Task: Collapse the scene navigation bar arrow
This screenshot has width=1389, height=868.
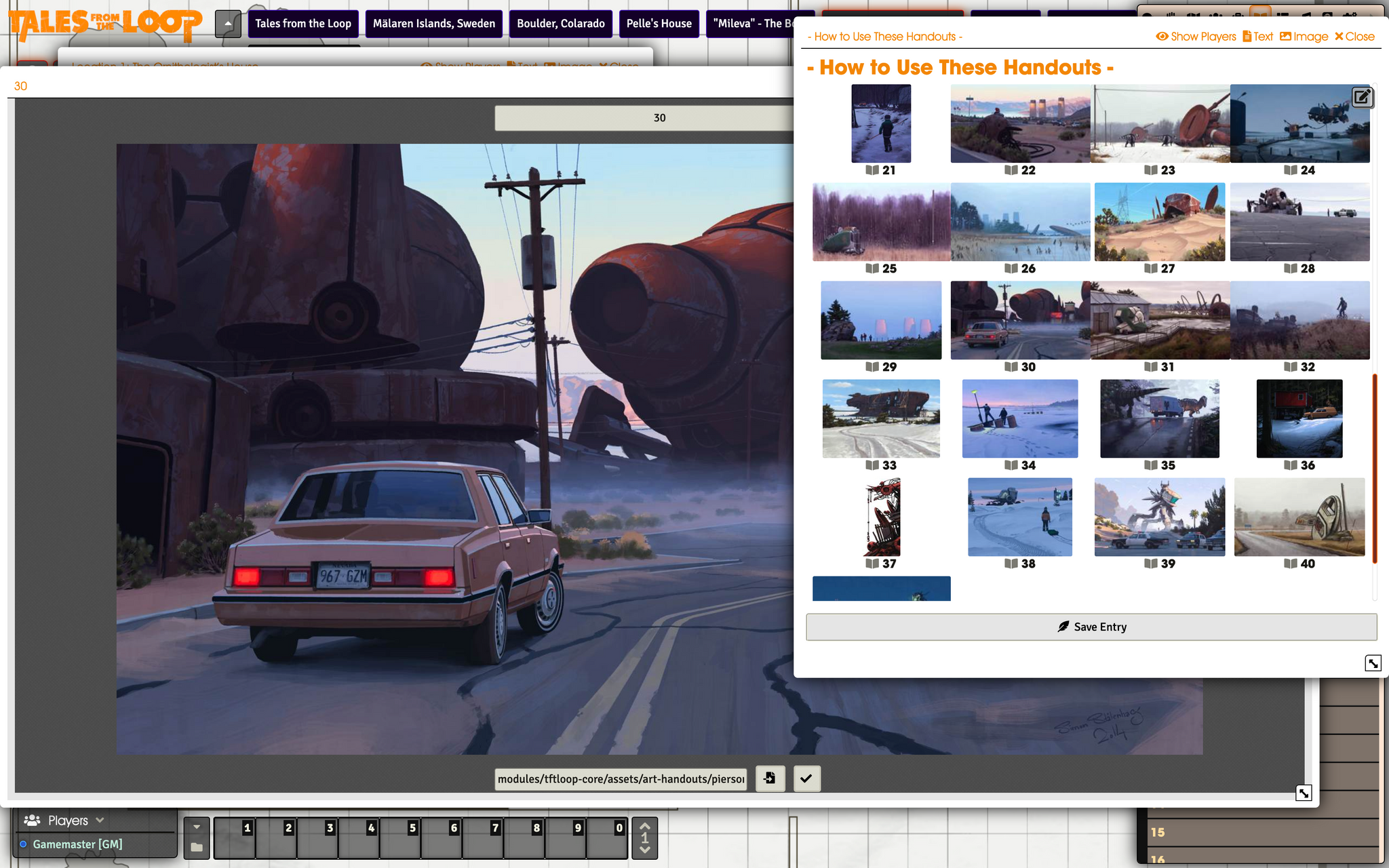Action: click(x=228, y=24)
